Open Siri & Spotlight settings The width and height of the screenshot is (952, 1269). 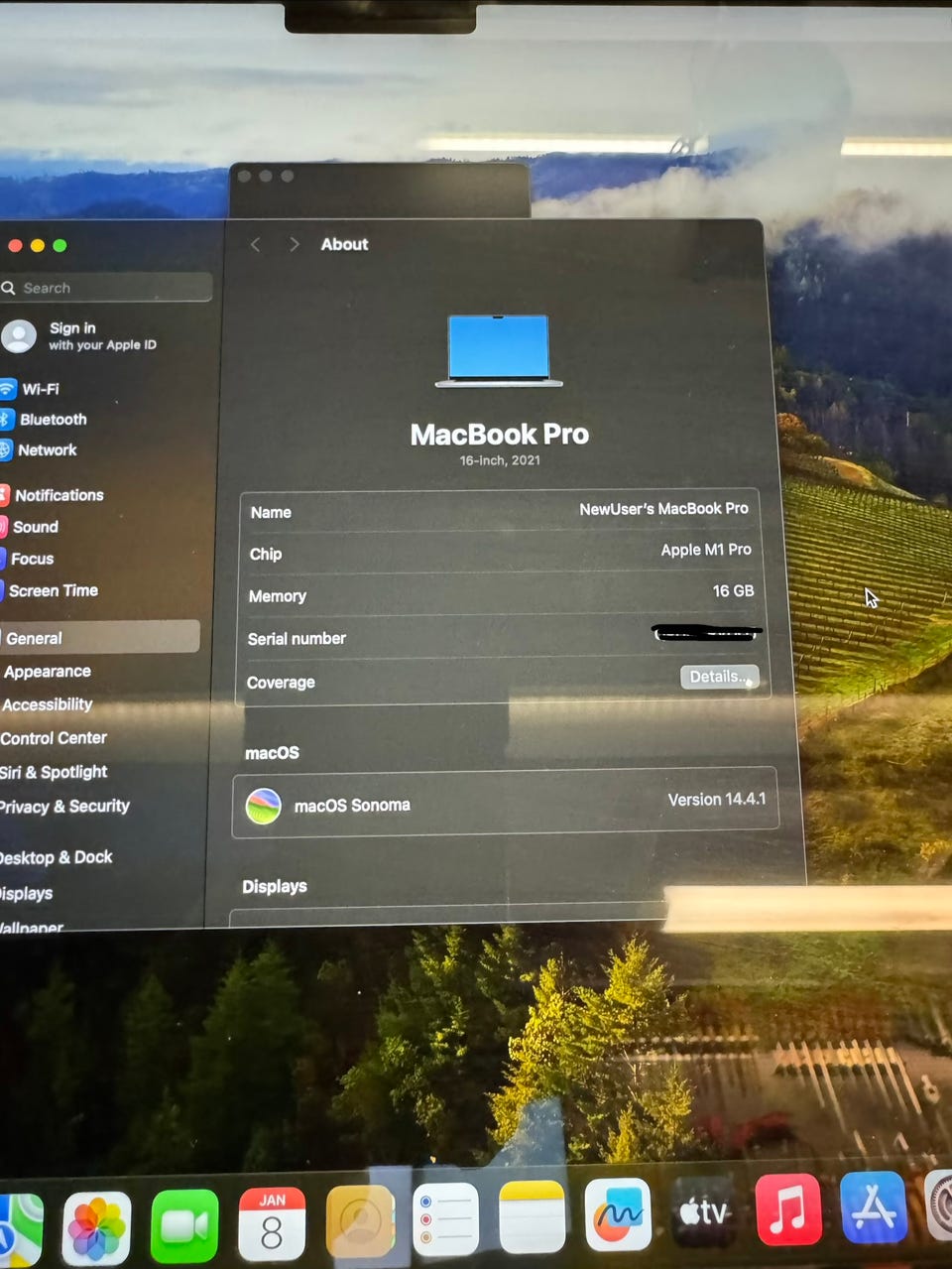point(53,772)
